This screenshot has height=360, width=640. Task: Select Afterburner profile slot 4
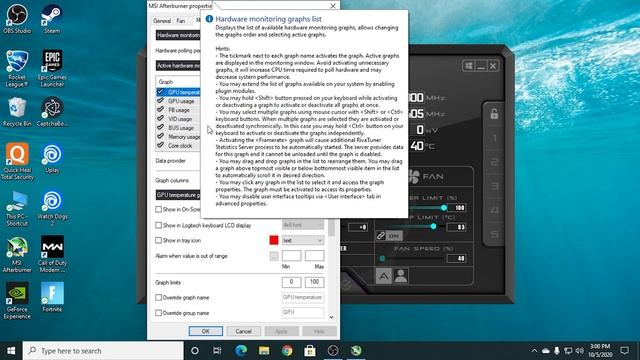click(494, 210)
